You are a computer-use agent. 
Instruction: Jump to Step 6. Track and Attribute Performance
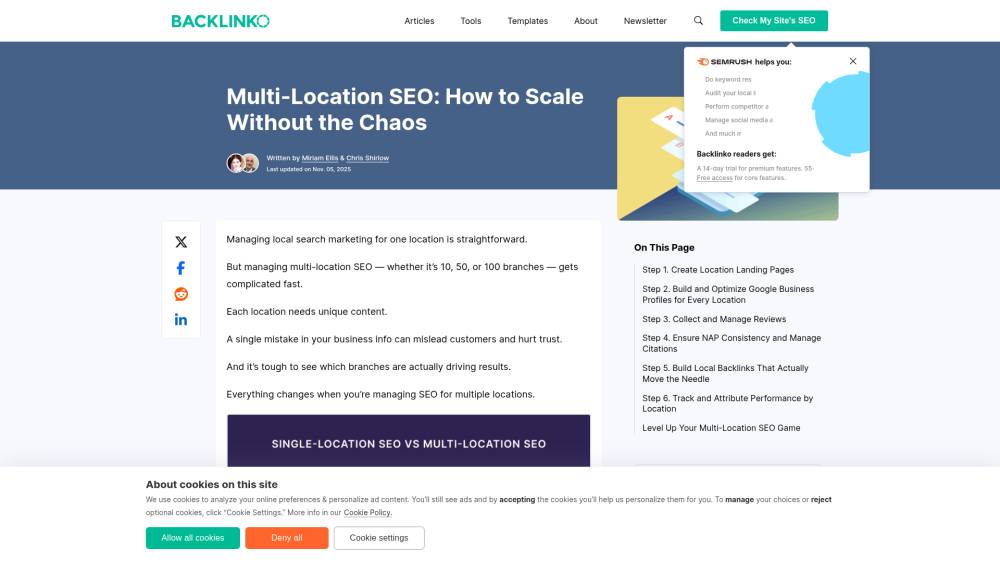point(727,403)
